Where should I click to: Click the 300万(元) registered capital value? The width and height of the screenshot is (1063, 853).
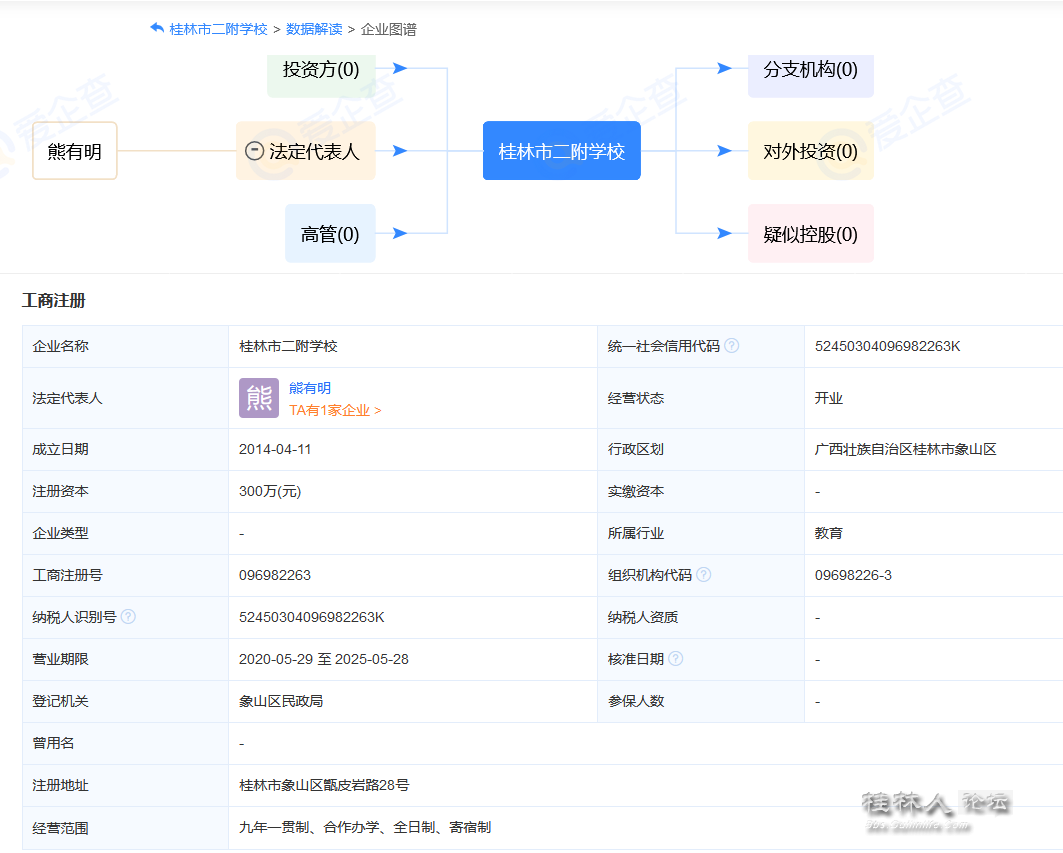click(x=270, y=492)
